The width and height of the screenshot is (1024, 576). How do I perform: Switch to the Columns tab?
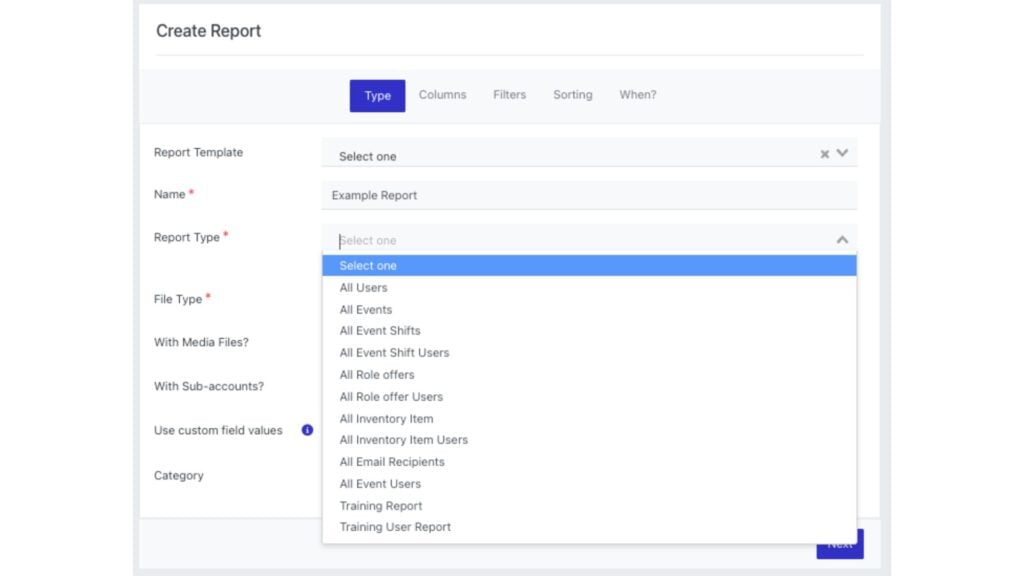point(442,95)
